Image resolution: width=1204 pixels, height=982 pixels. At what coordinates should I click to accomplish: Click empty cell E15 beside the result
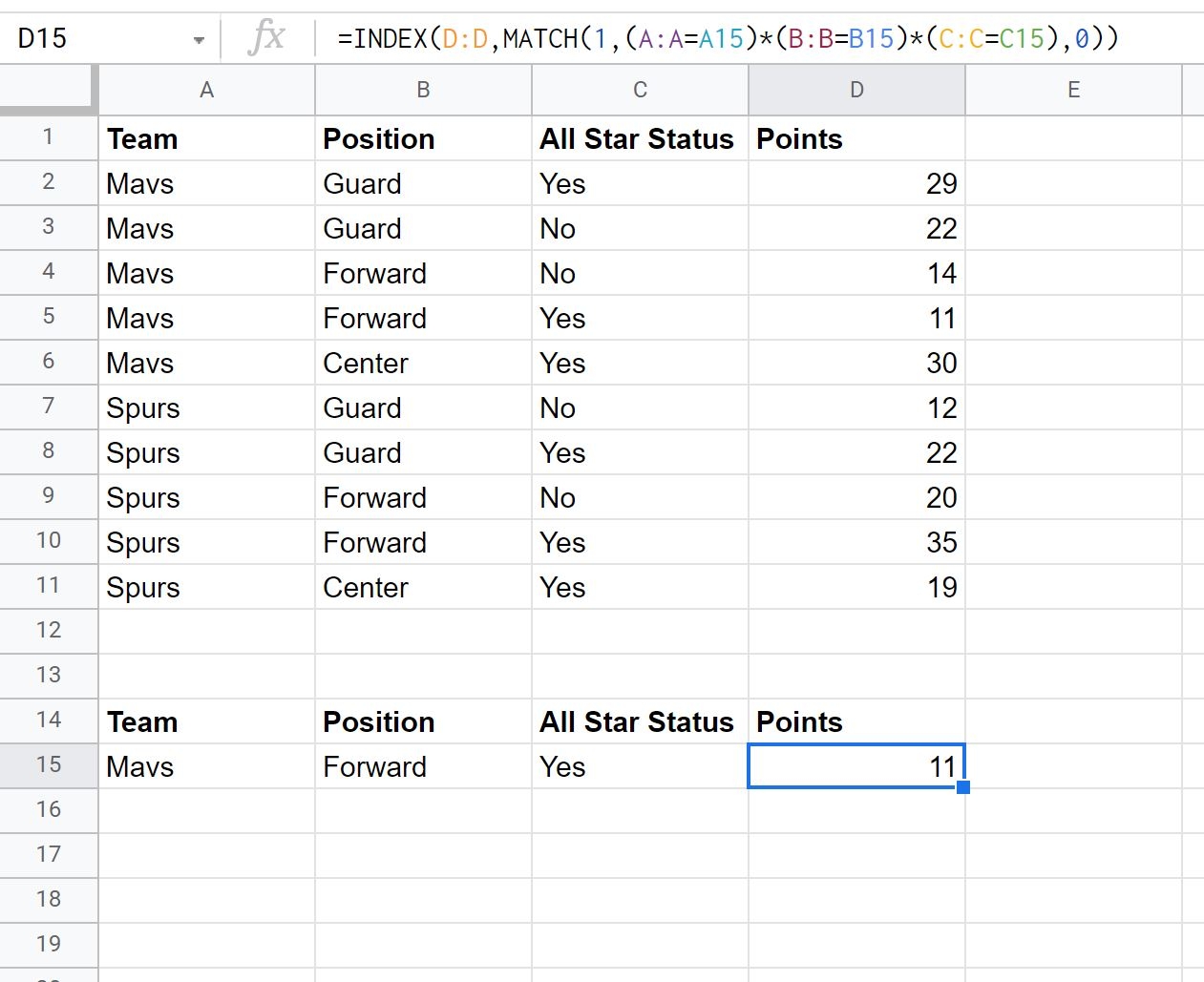click(1073, 764)
